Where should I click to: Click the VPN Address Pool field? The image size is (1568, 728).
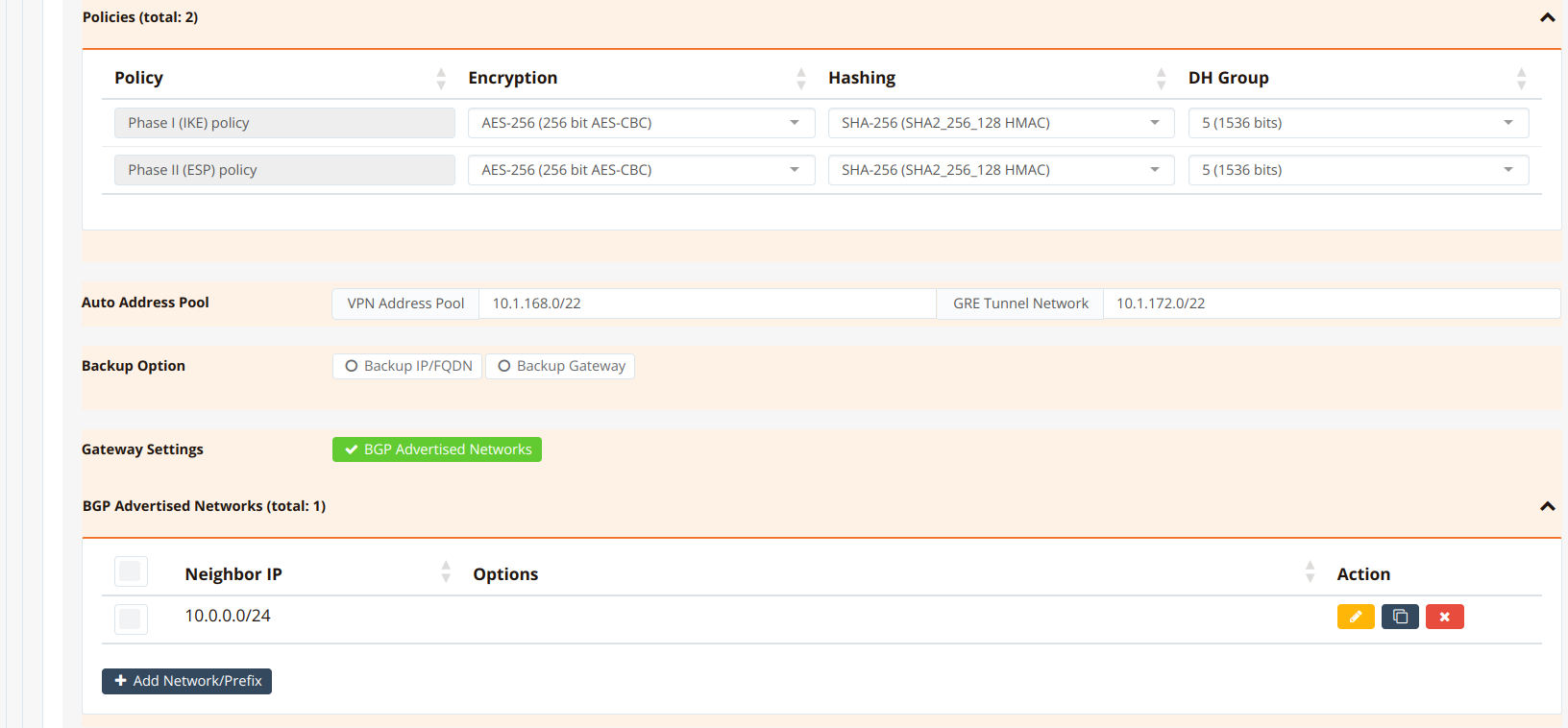707,303
